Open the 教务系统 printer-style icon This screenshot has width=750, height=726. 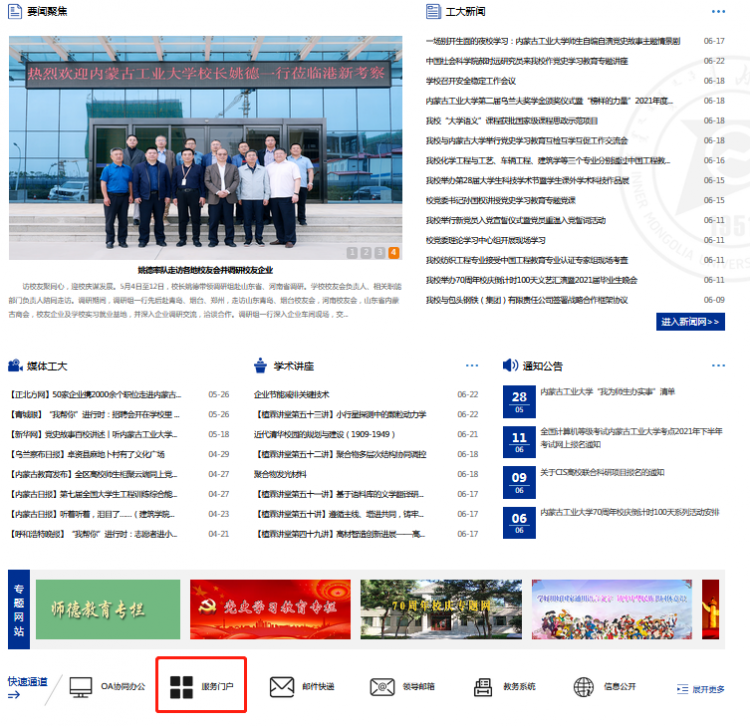click(483, 686)
